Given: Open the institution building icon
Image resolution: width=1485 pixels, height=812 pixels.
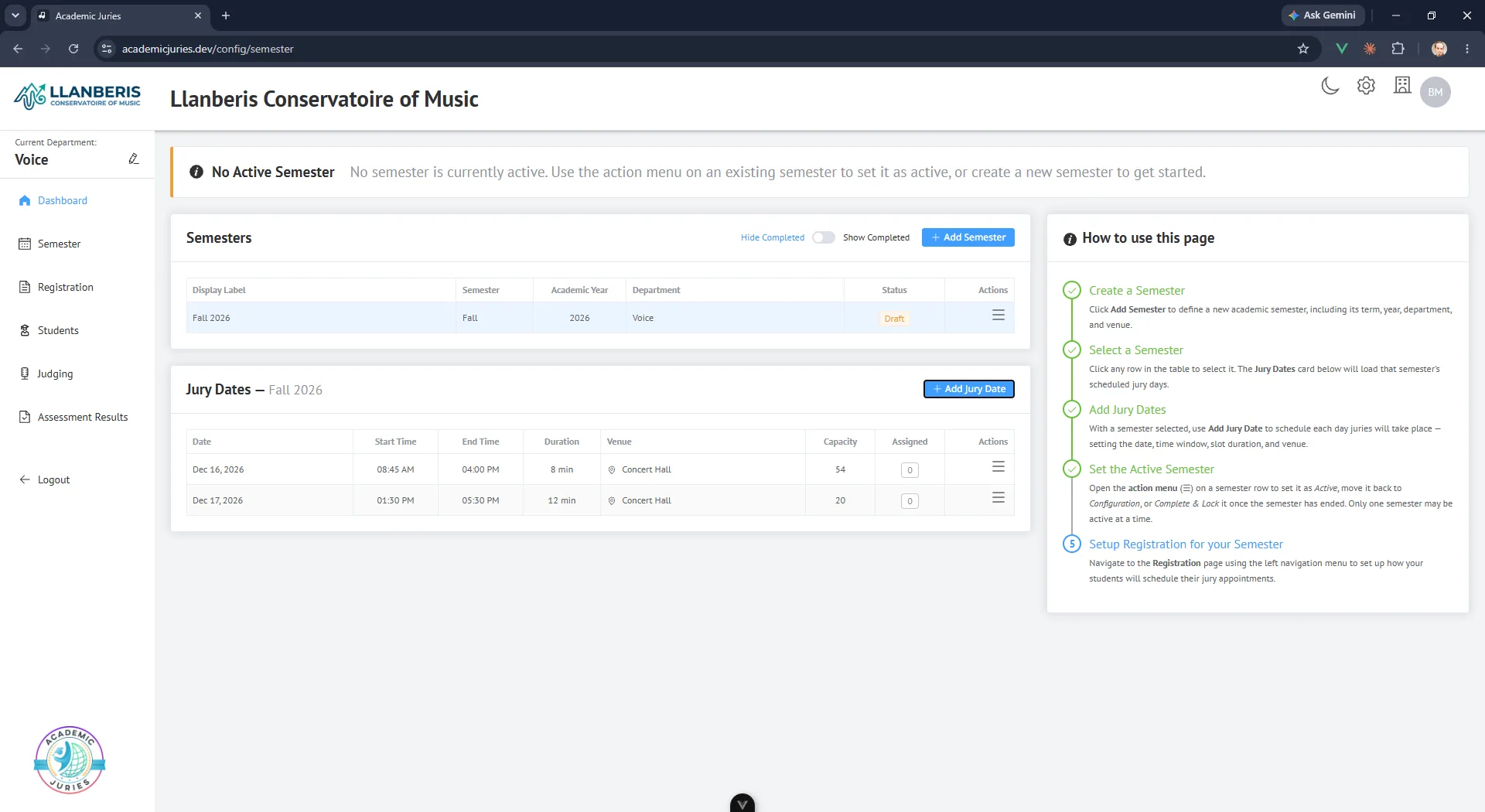Looking at the screenshot, I should [1402, 85].
